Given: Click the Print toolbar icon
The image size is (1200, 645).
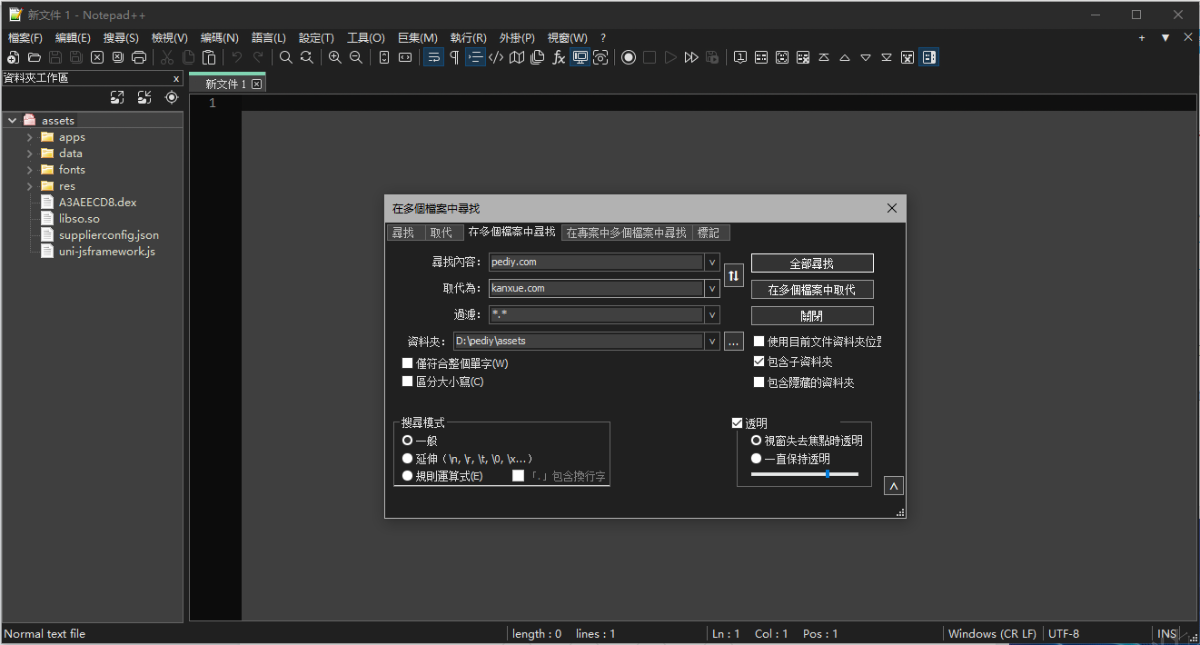Looking at the screenshot, I should (139, 57).
